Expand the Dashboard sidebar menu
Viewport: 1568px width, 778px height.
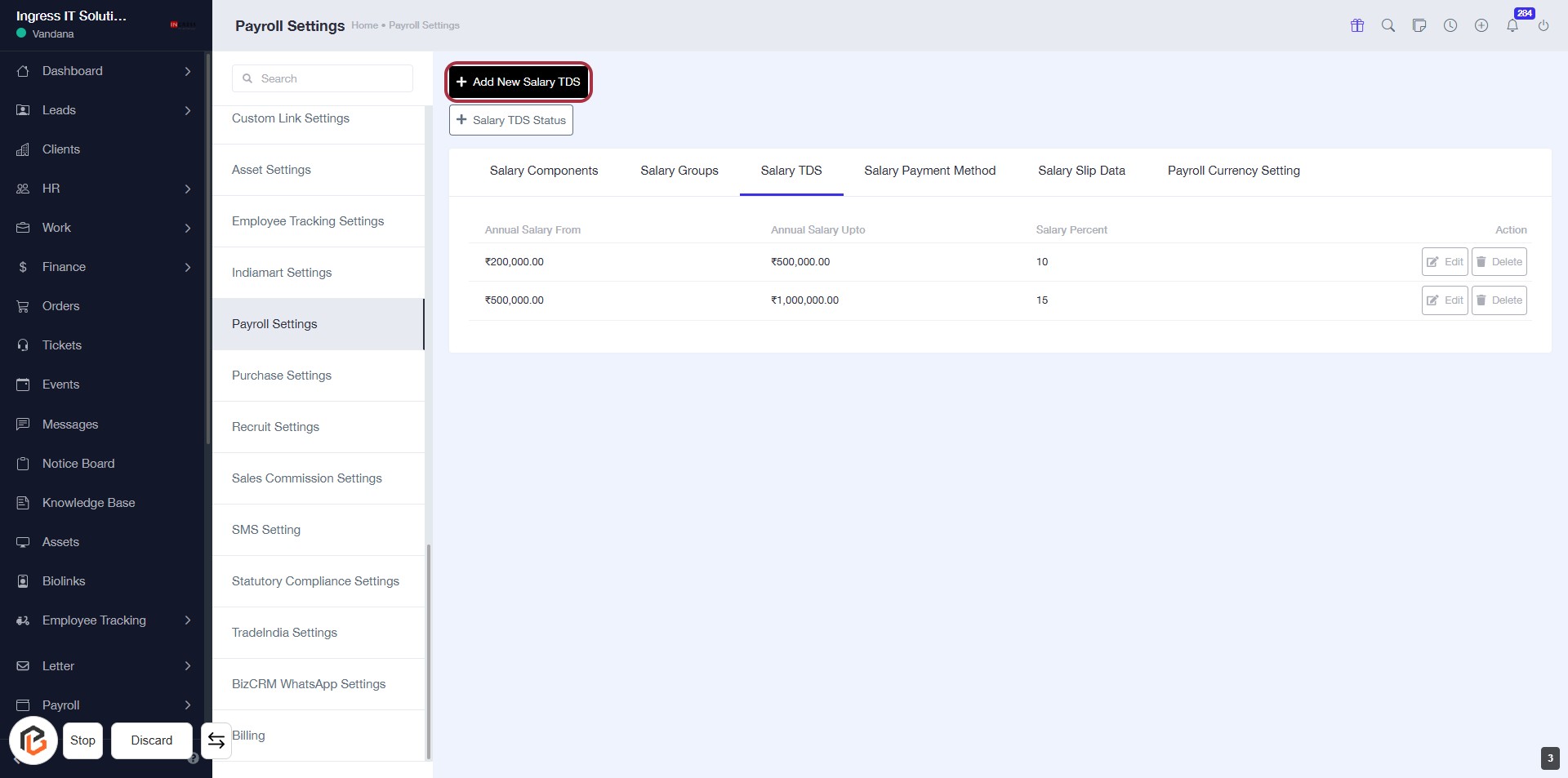187,71
